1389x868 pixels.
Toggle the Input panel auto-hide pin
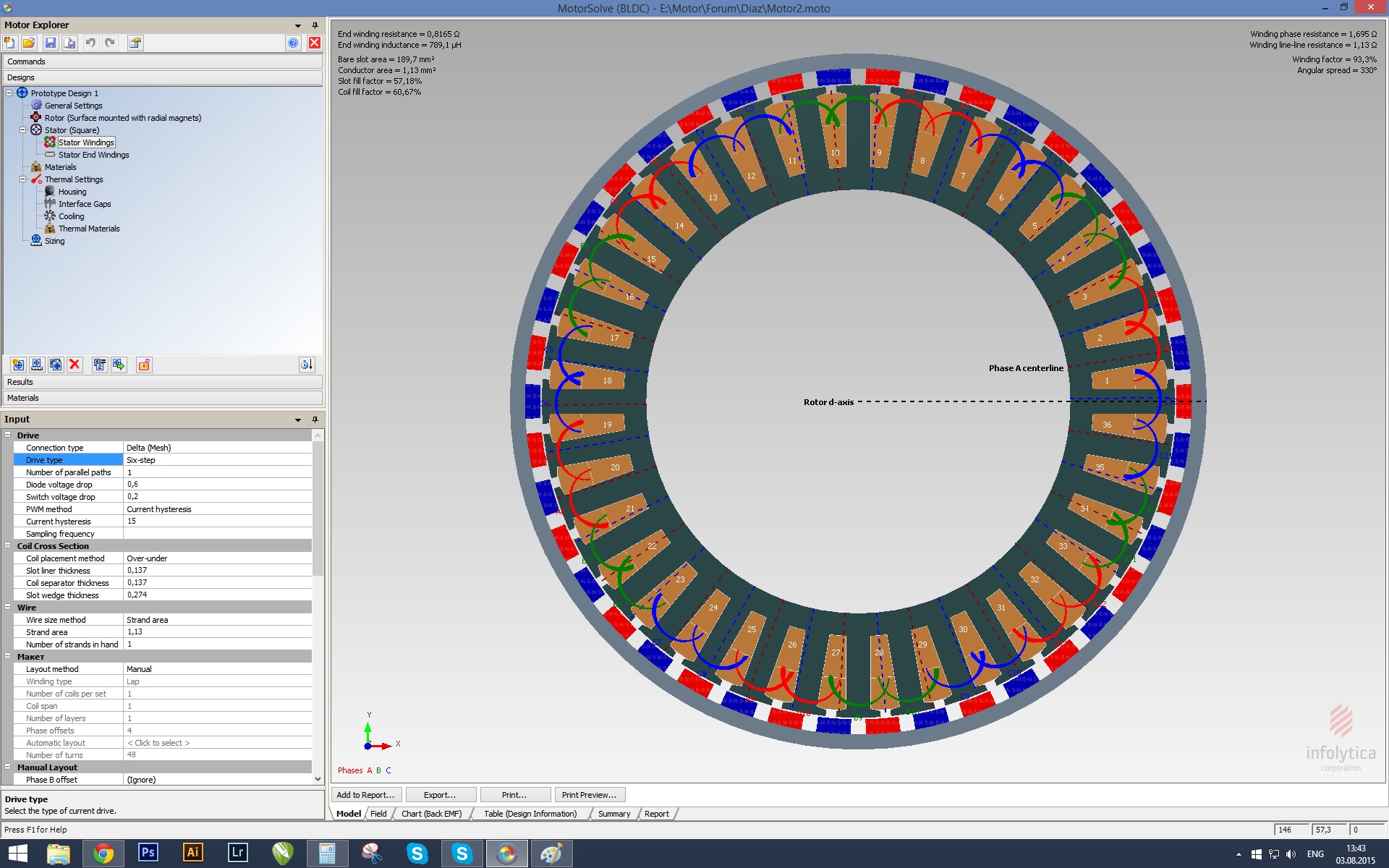pyautogui.click(x=315, y=420)
